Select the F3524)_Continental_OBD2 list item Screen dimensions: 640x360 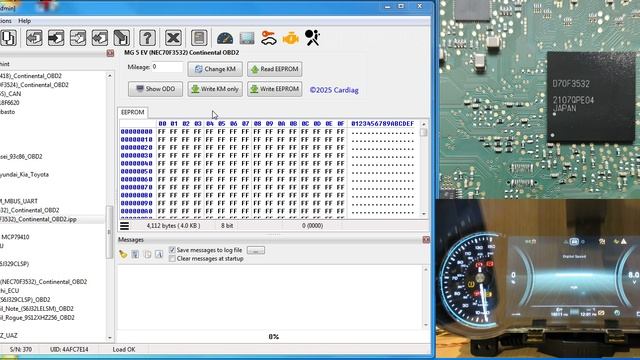(x=34, y=85)
